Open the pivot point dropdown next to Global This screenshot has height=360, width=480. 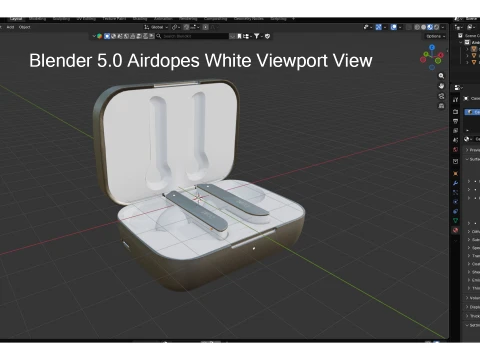[x=176, y=27]
